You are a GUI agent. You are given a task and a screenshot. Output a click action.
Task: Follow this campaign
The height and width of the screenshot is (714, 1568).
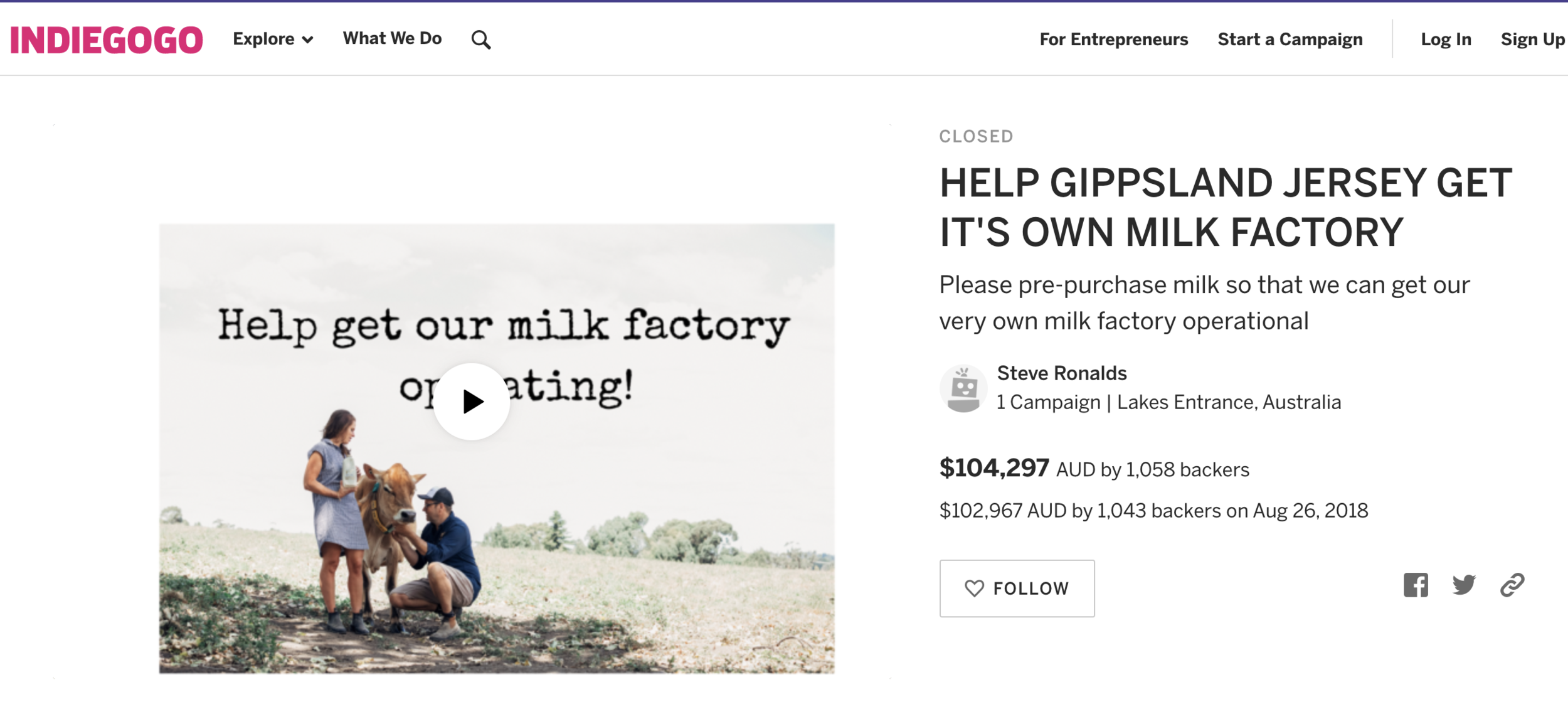coord(1017,589)
